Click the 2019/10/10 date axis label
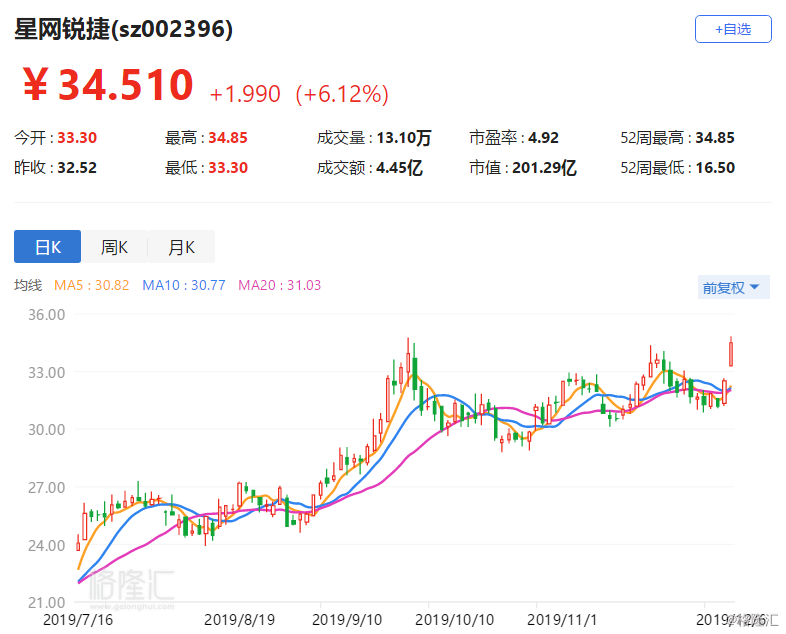 coord(454,620)
